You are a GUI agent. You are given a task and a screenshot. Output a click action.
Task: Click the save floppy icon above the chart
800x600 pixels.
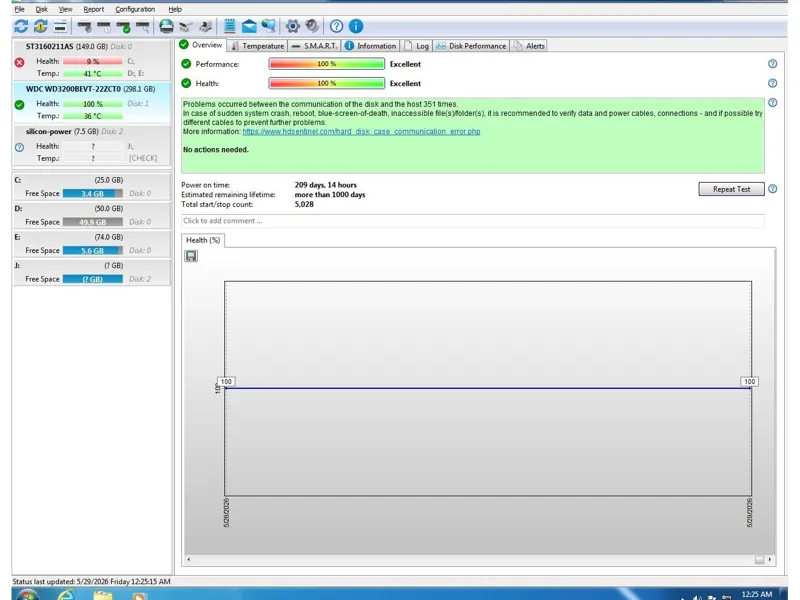point(191,256)
